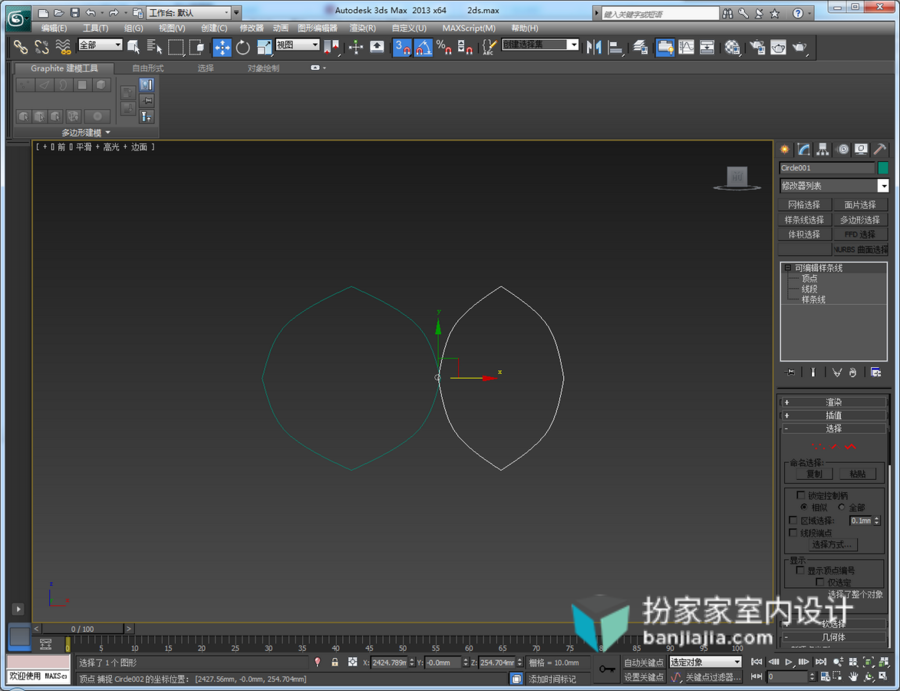Enable the 线段端点 checkbox

click(793, 533)
